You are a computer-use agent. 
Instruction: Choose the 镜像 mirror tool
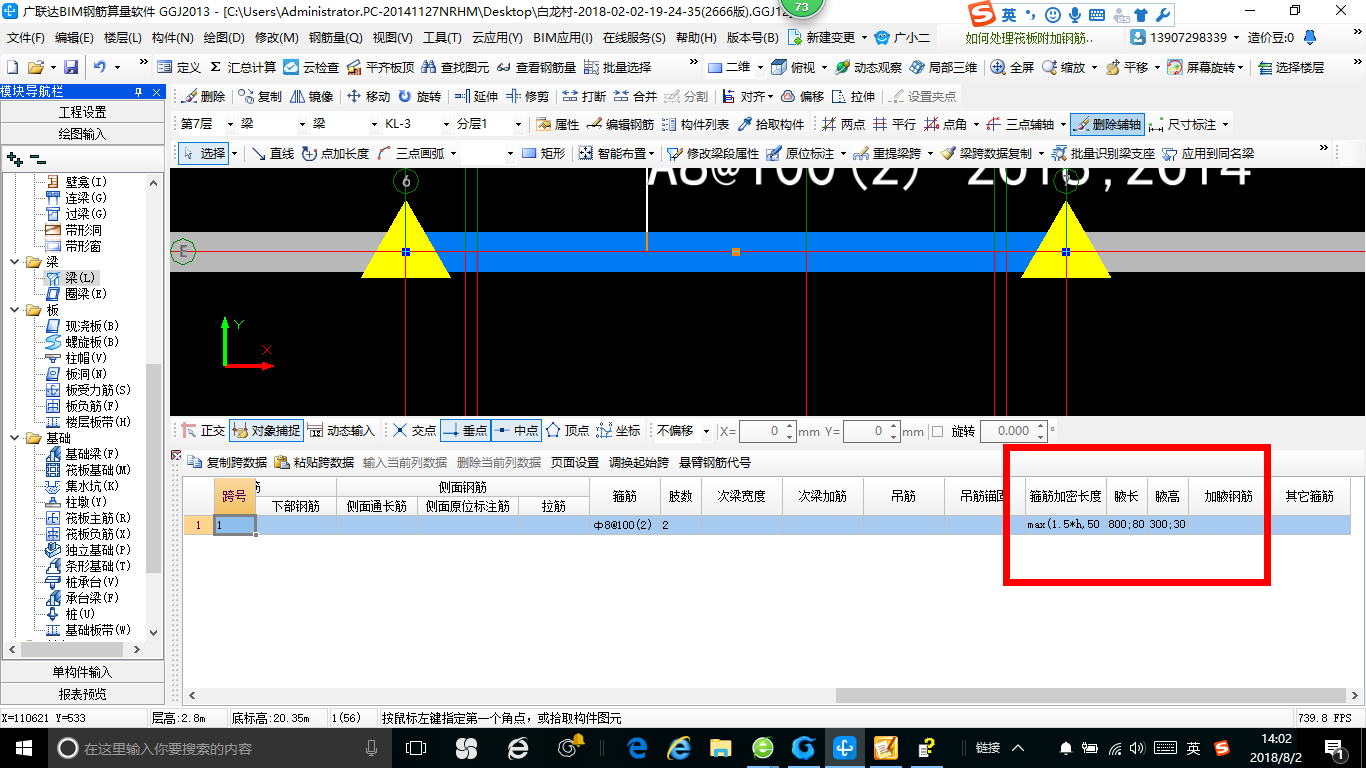pyautogui.click(x=312, y=97)
